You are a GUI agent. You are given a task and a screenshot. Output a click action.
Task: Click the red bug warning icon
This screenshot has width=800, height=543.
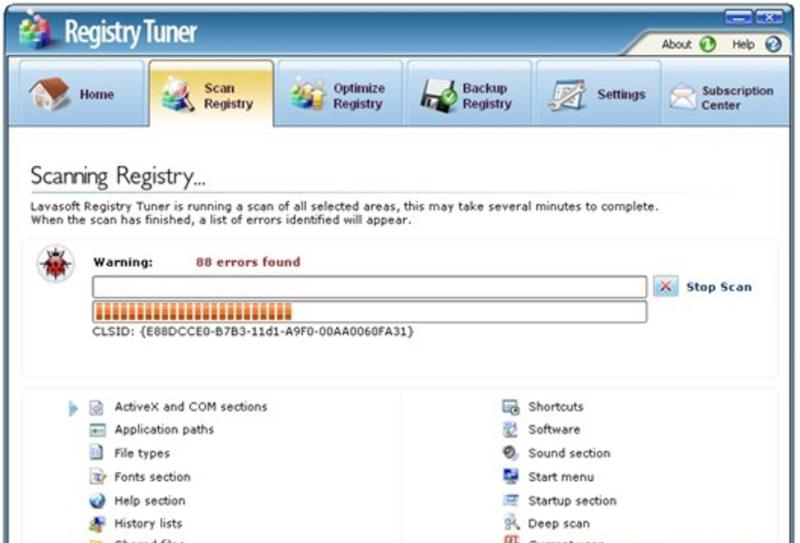tap(56, 263)
